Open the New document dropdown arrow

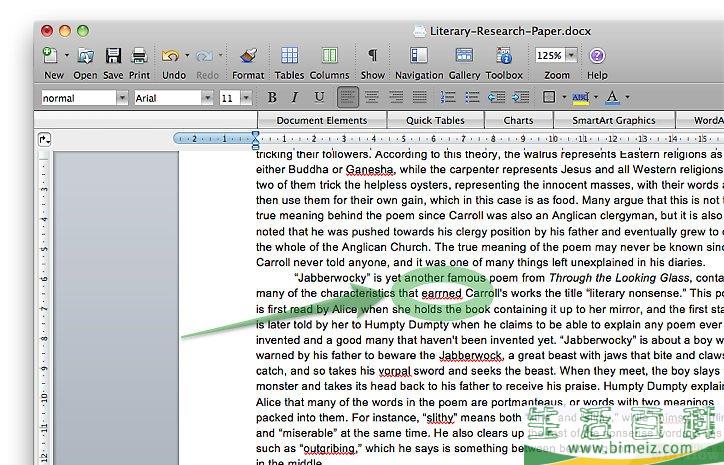pyautogui.click(x=66, y=55)
